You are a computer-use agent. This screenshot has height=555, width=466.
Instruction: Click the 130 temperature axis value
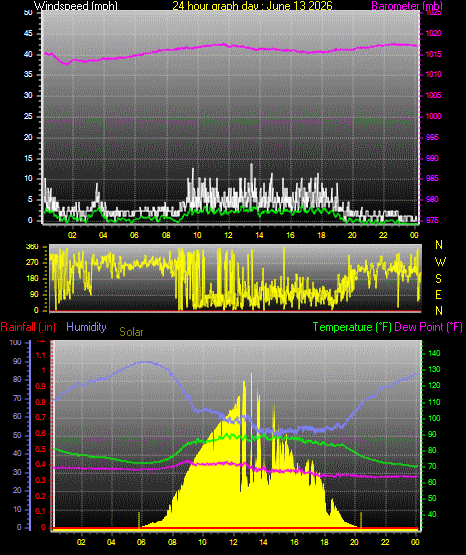click(x=435, y=369)
